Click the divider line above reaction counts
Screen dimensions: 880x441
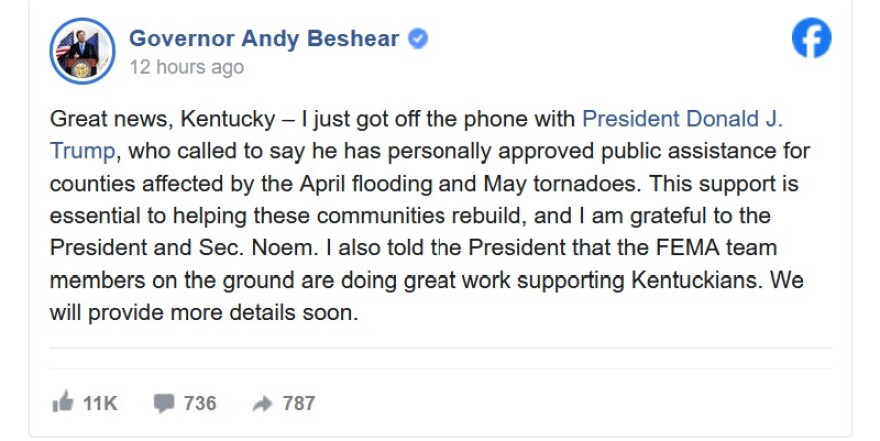[x=440, y=369]
